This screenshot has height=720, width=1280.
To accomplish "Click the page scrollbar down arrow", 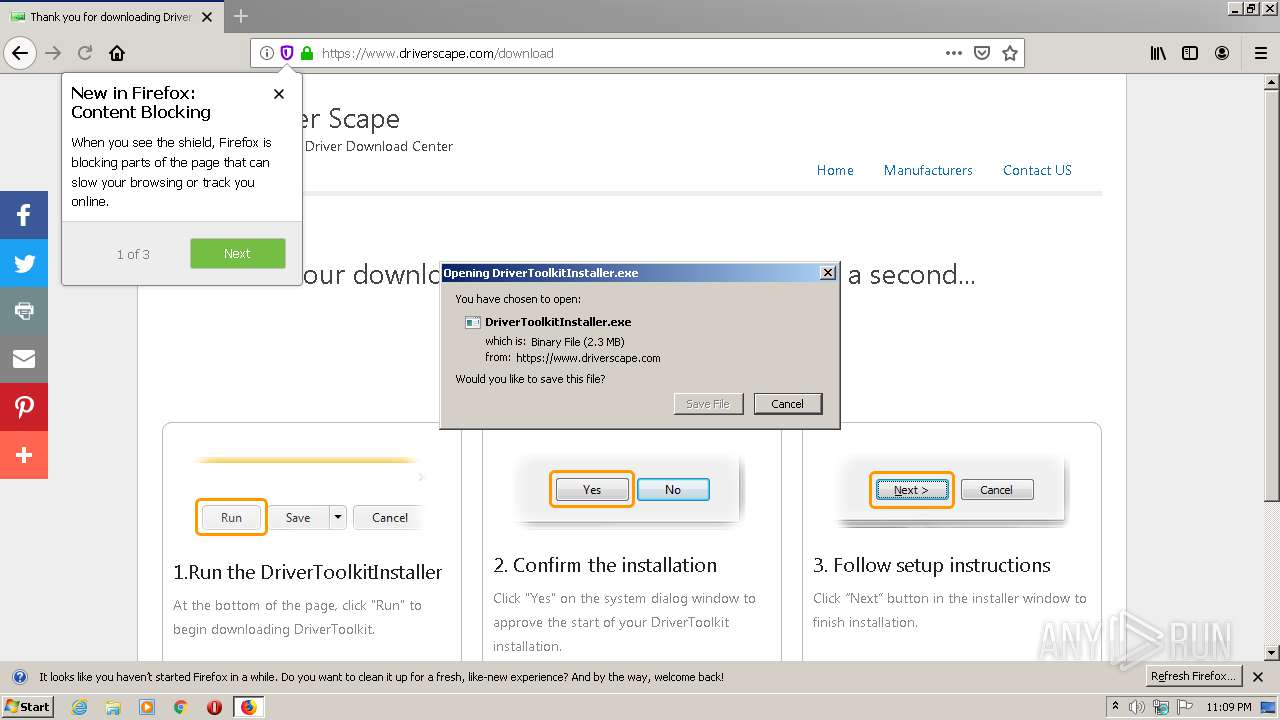I will 1272,654.
